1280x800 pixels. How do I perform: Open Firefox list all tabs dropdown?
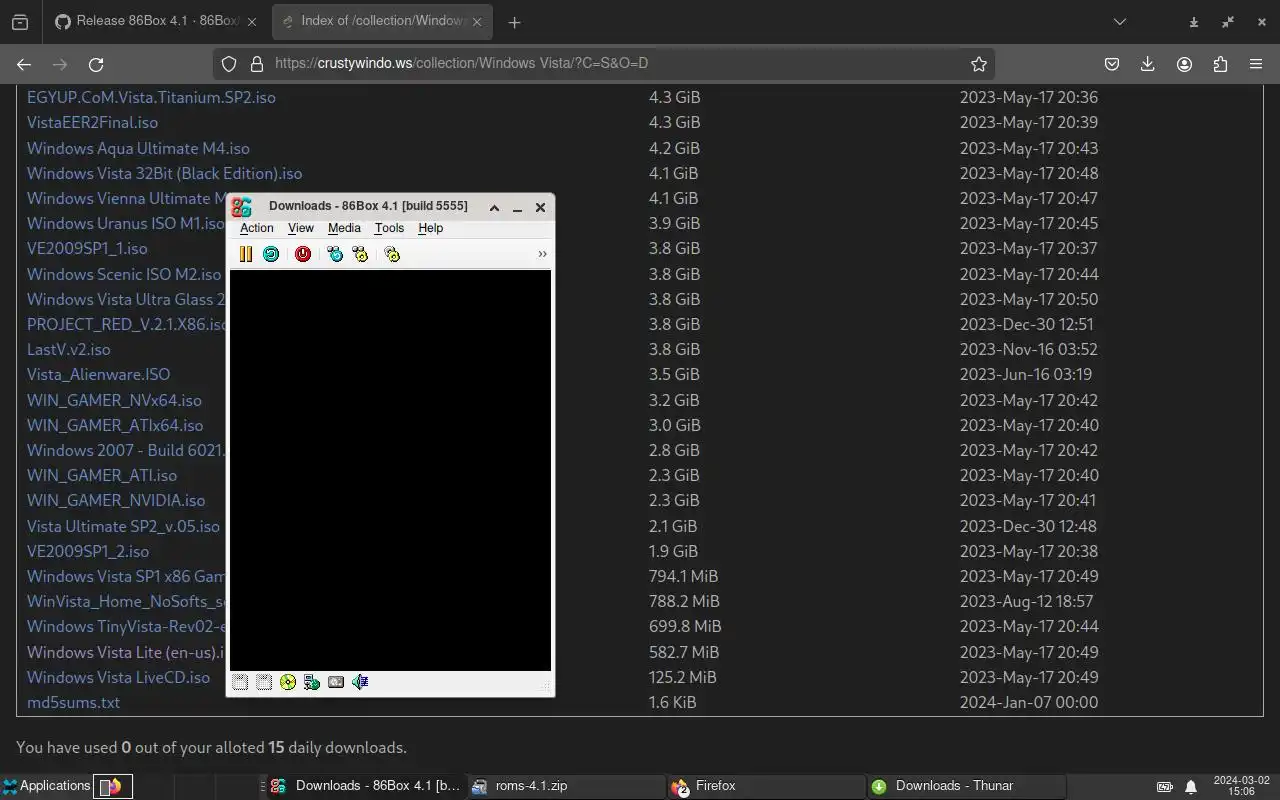(1120, 21)
